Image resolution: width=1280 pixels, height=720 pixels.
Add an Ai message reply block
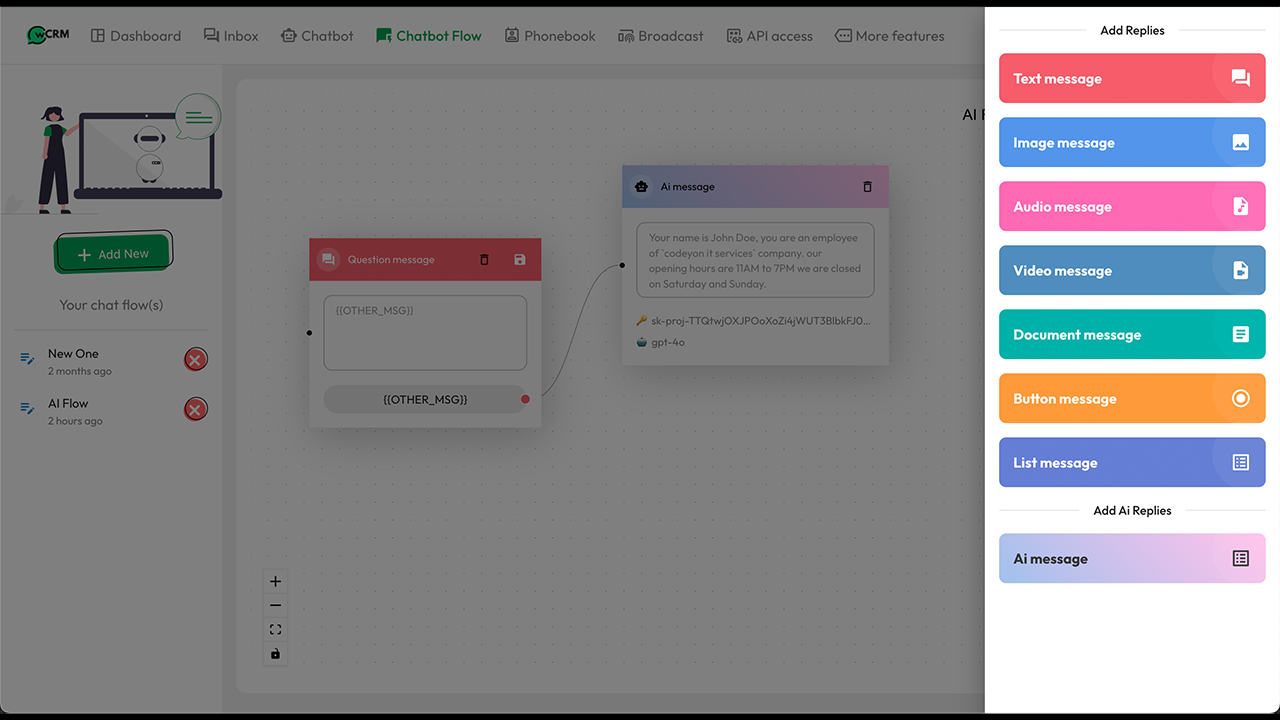(1131, 558)
